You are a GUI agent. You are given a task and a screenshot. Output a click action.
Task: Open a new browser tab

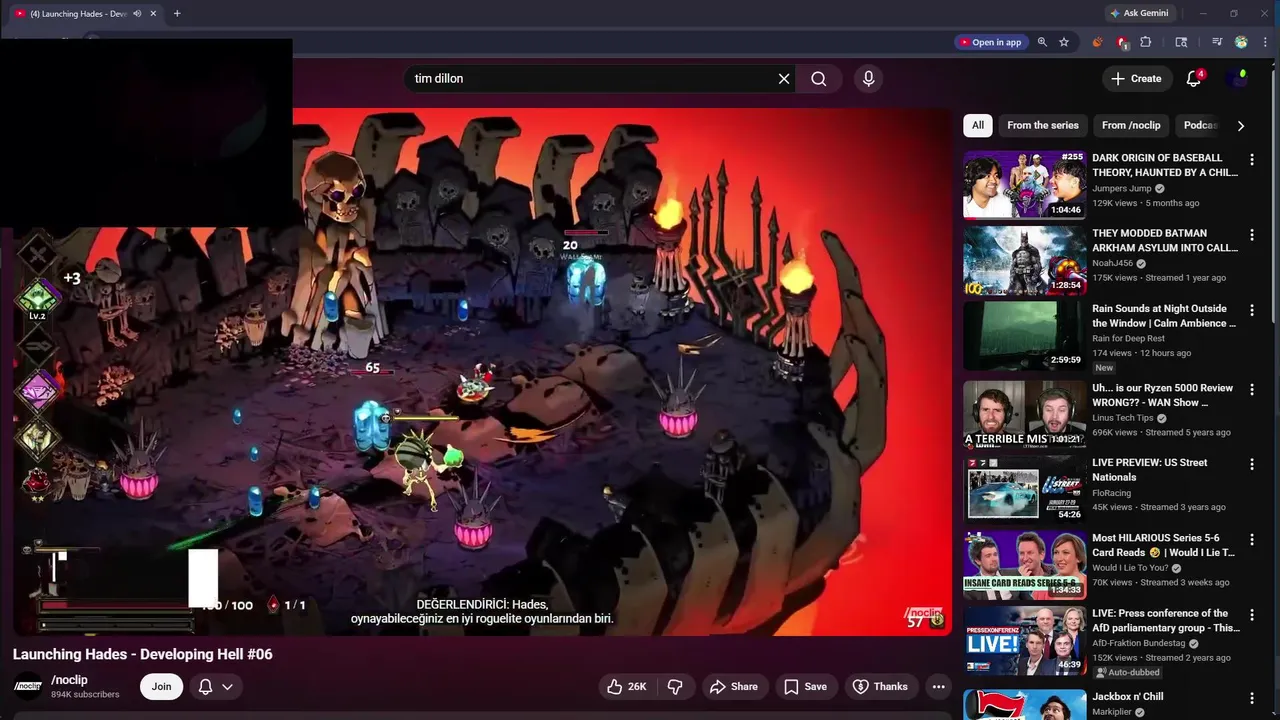(x=177, y=14)
